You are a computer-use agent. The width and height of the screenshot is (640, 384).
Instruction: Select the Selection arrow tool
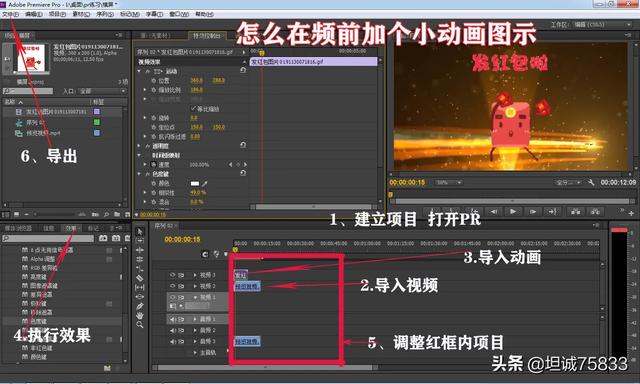[140, 231]
